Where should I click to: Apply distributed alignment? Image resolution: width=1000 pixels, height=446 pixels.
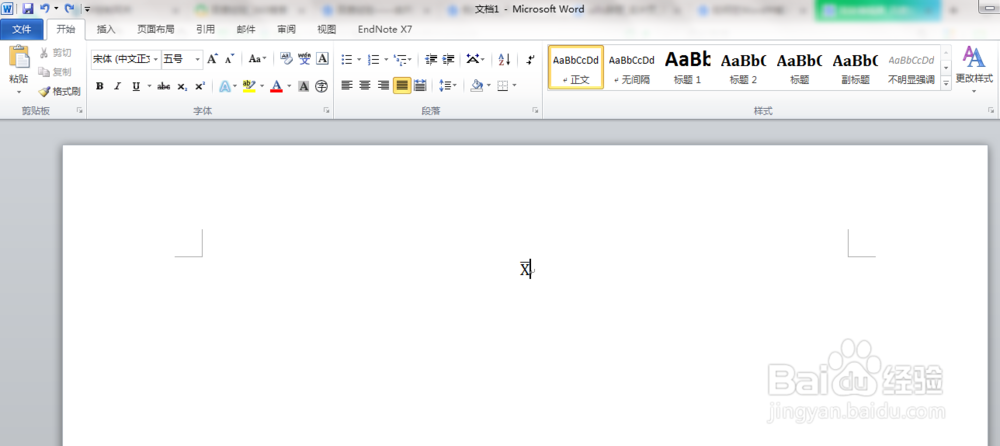[420, 85]
